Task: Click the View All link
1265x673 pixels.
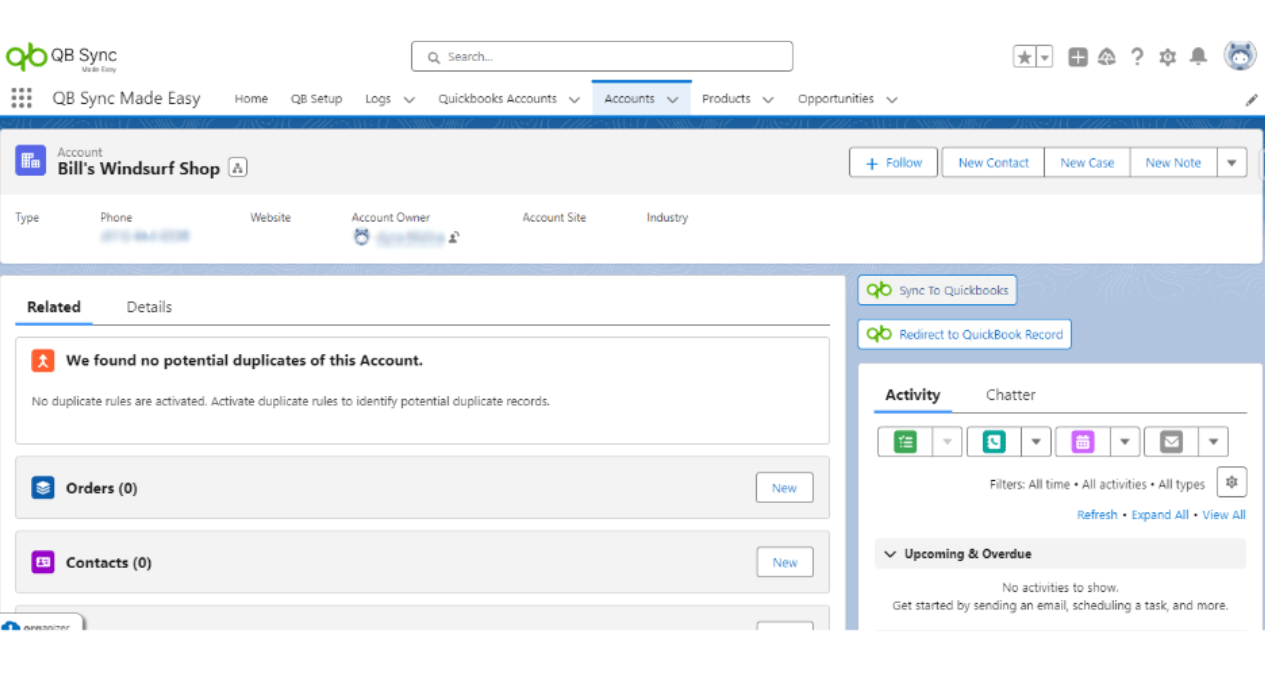Action: tap(1224, 515)
